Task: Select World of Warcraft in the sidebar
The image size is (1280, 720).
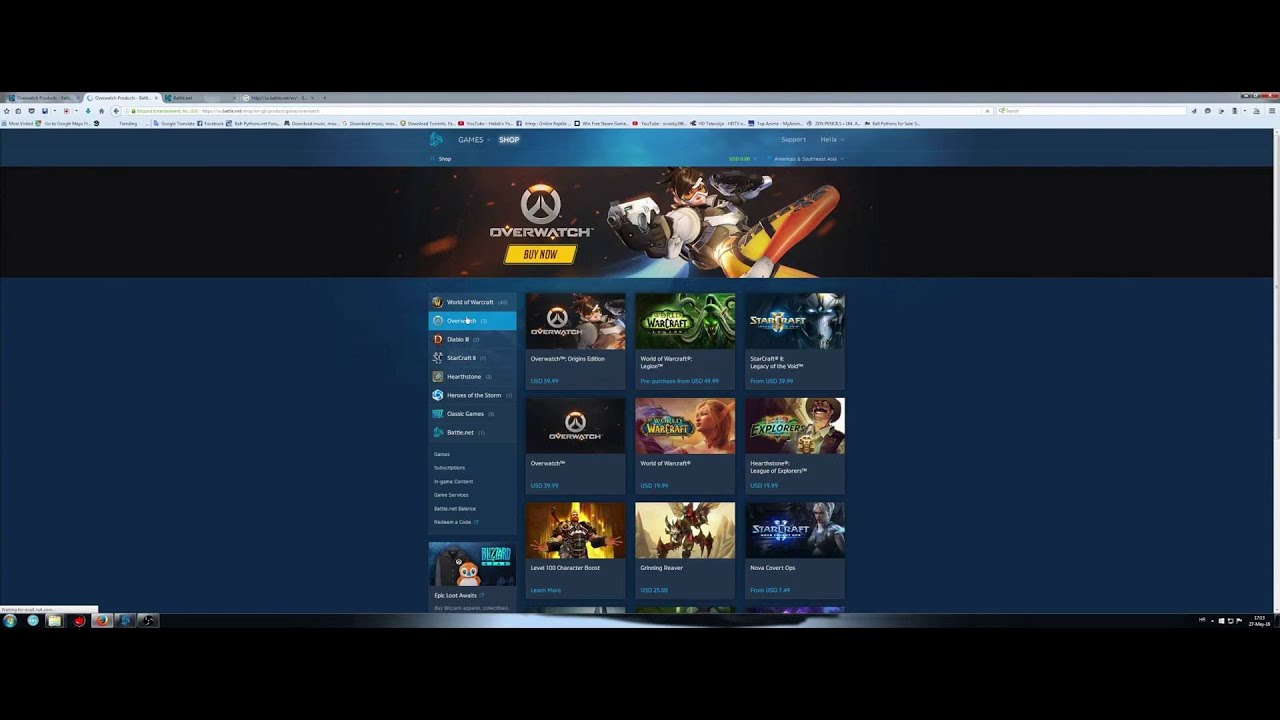Action: click(x=472, y=302)
